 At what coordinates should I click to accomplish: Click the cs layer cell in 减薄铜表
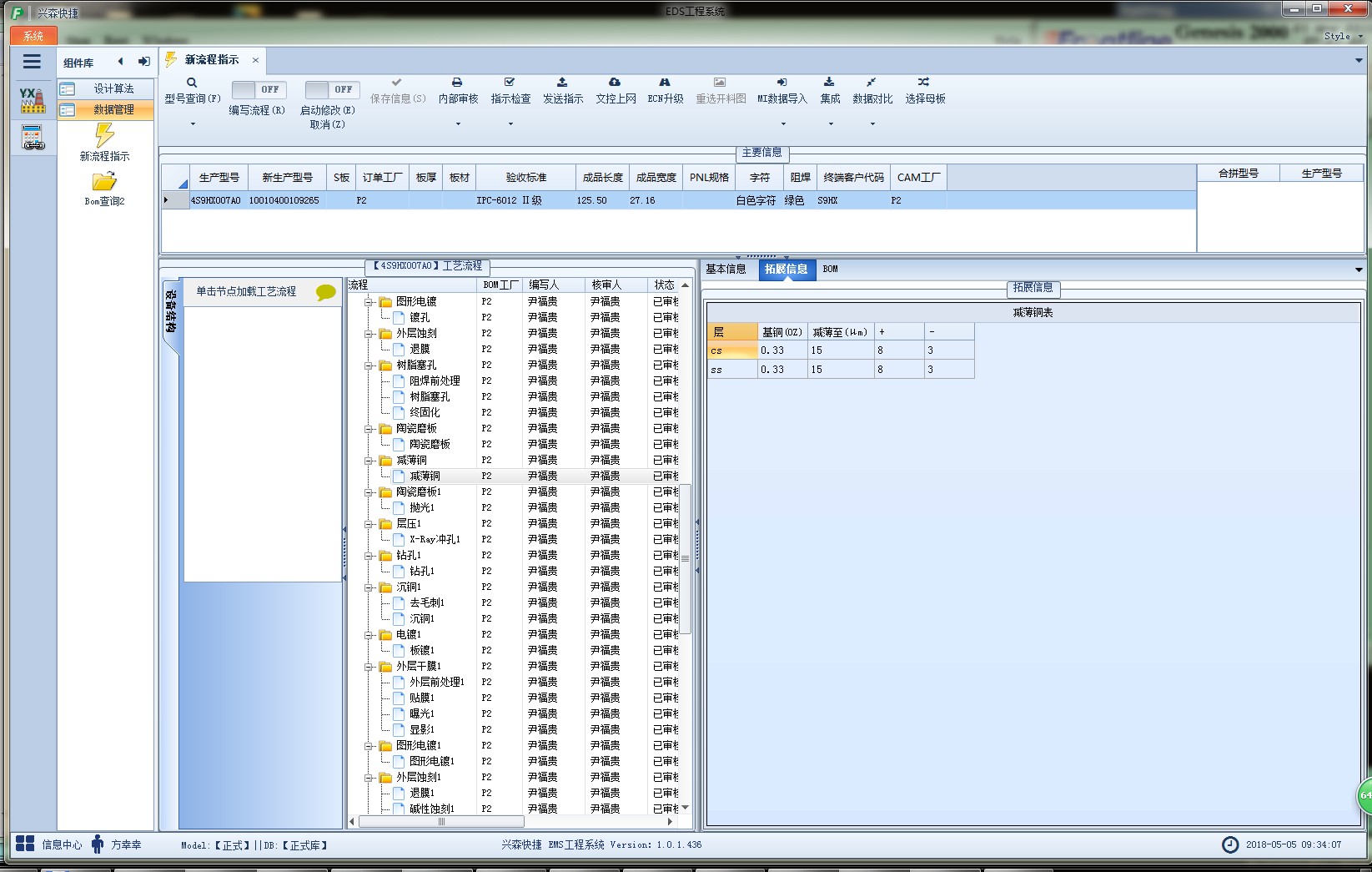click(x=732, y=350)
